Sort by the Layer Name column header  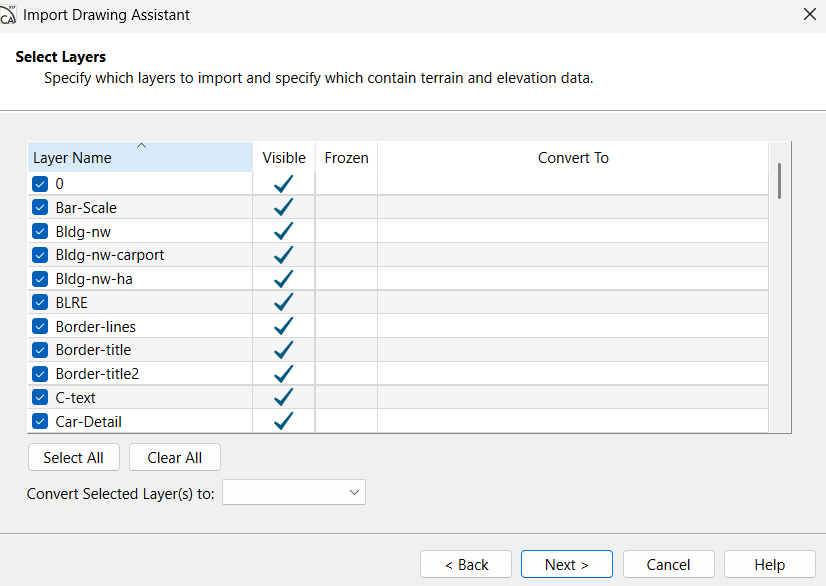point(72,158)
